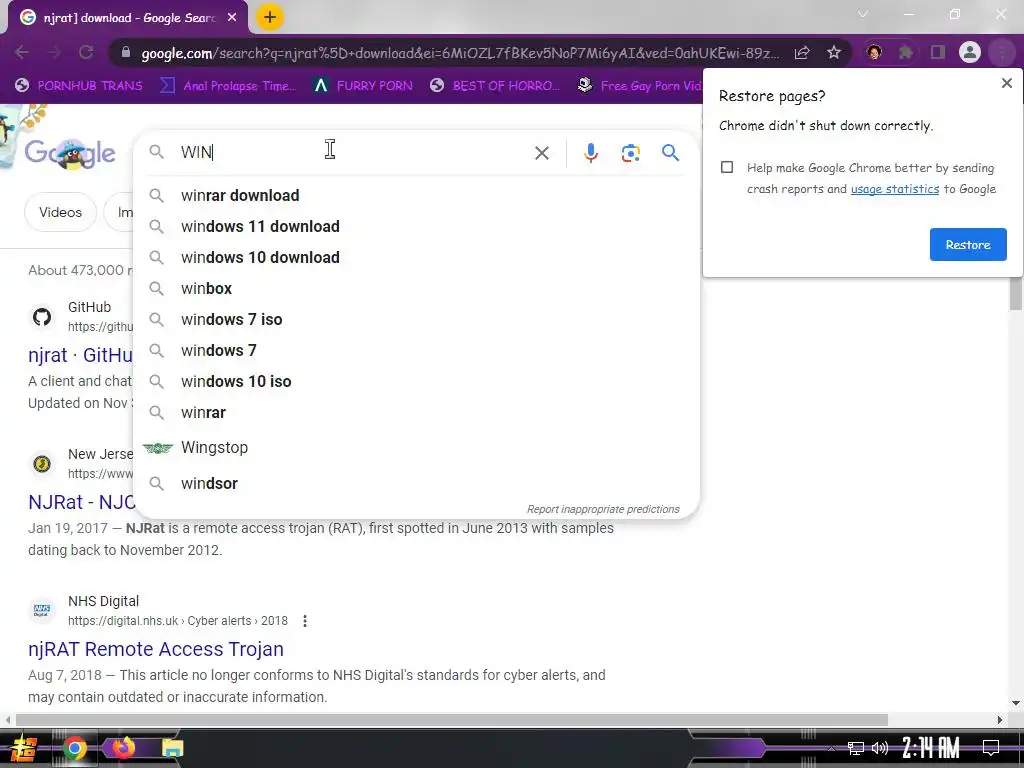Pick the 'windows 10 iso' suggestion

416,381
